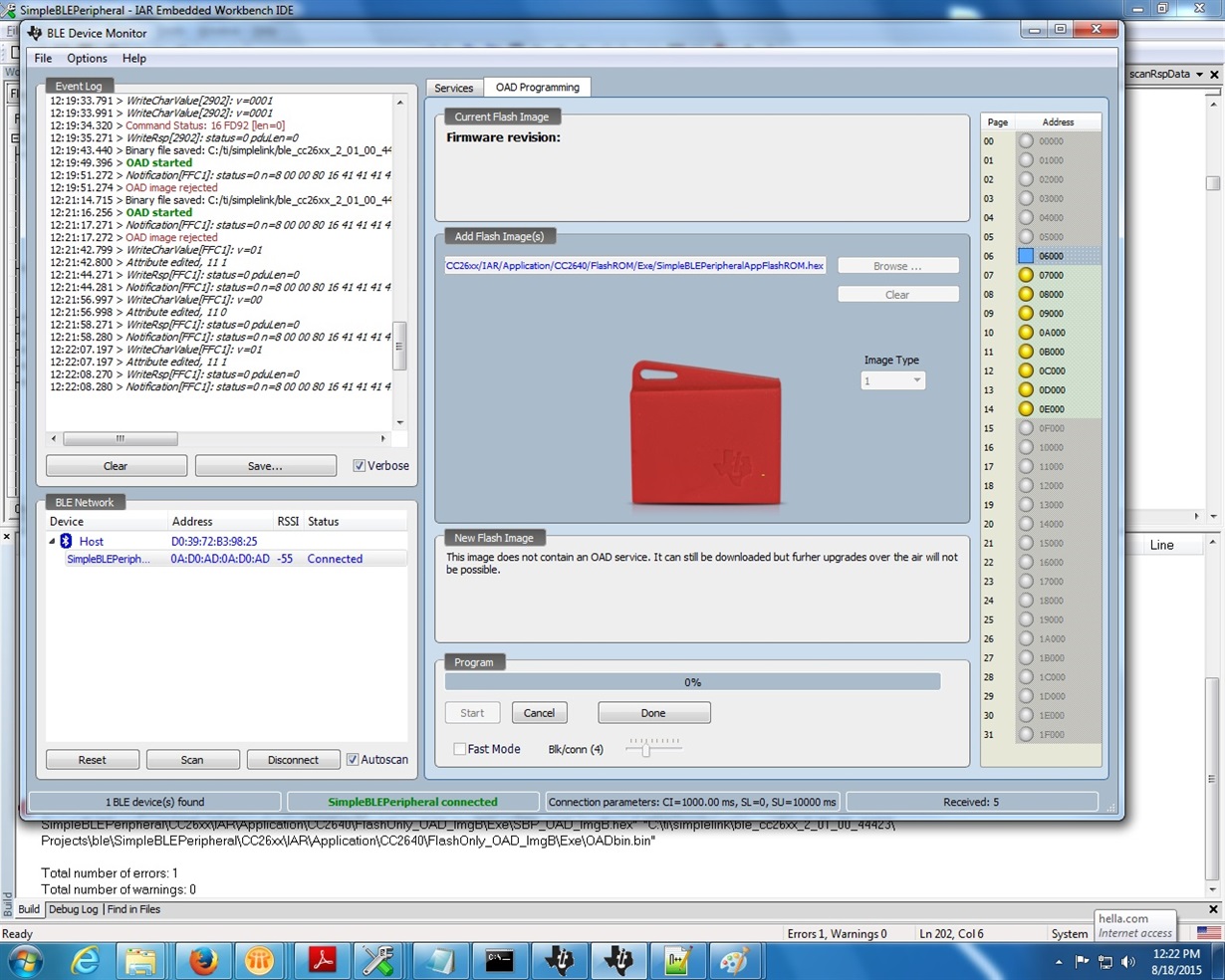Adjust the Blk/conn slider handle
Viewport: 1225px width, 980px height.
646,749
